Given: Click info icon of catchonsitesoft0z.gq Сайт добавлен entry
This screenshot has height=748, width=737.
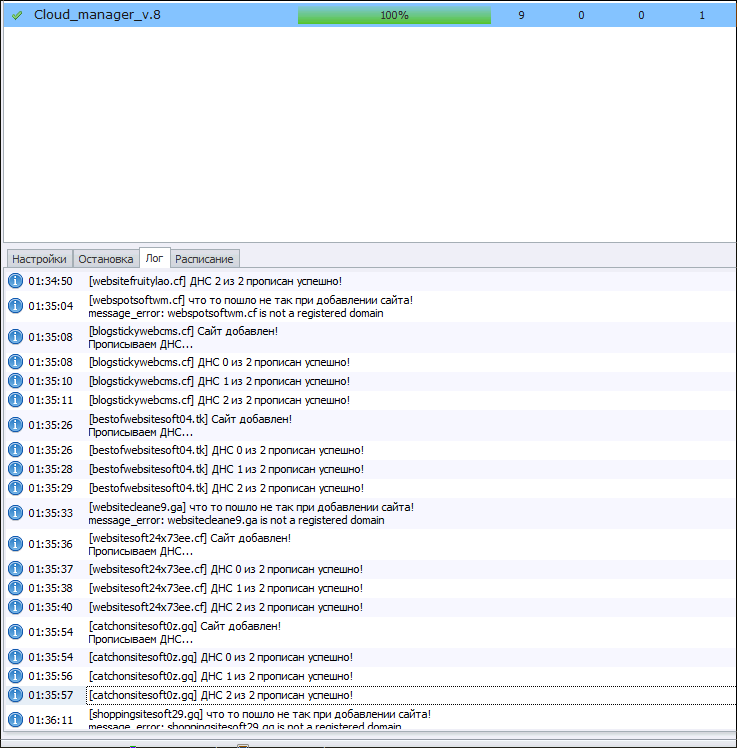Looking at the screenshot, I should click(15, 632).
